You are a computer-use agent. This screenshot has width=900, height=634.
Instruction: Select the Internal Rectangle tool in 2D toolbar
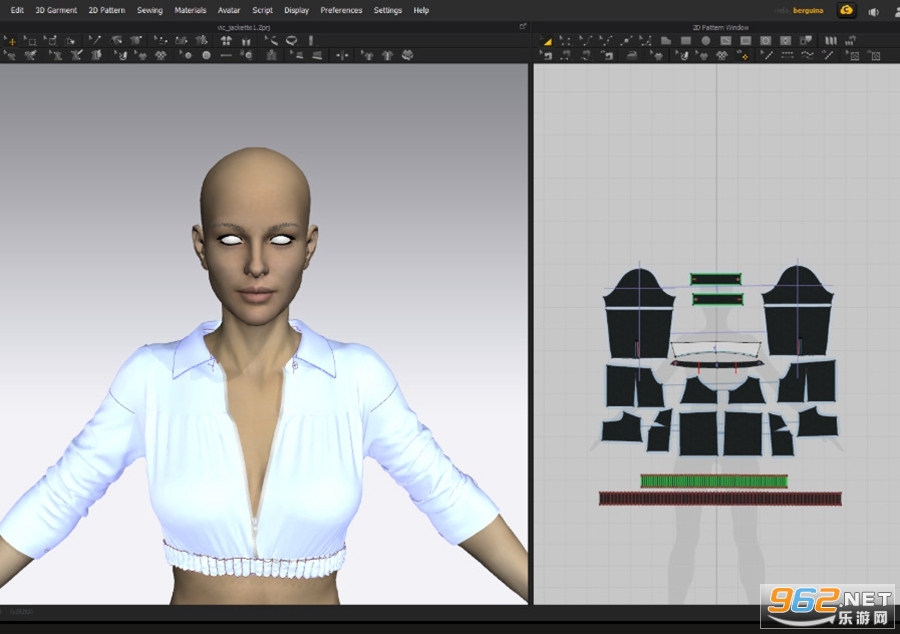coord(745,41)
